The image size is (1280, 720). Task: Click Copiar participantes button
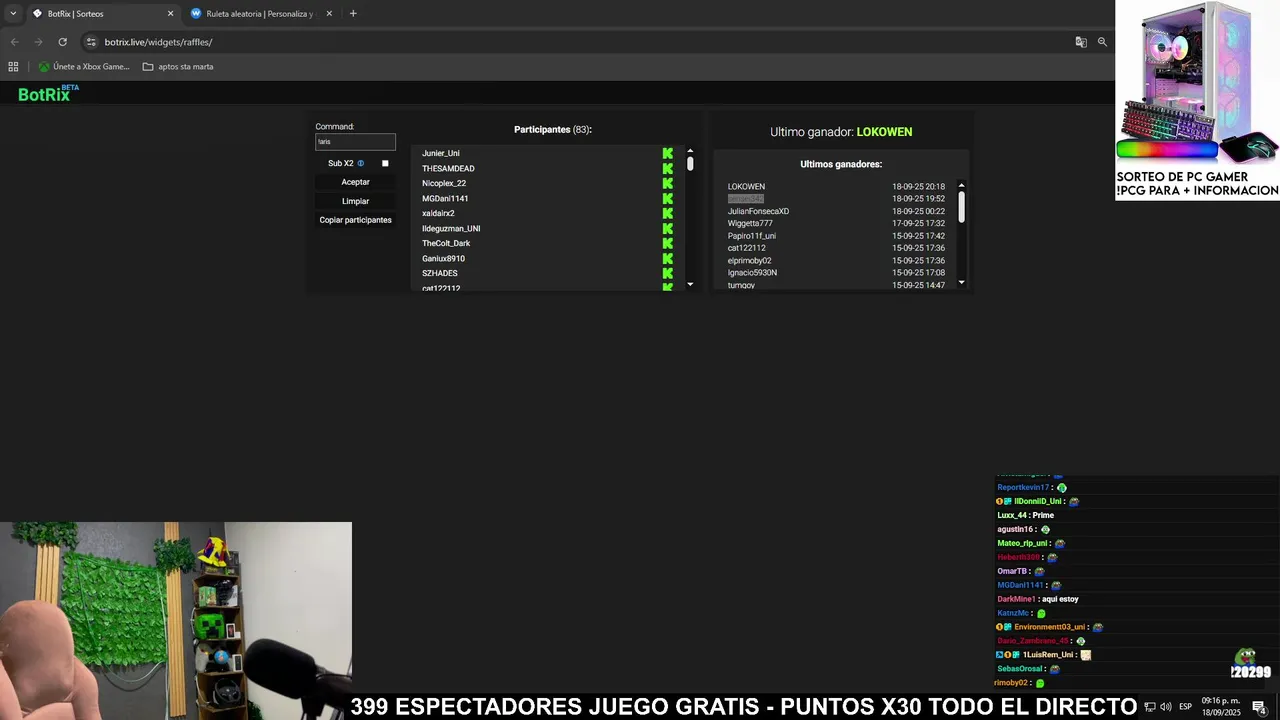(x=355, y=220)
